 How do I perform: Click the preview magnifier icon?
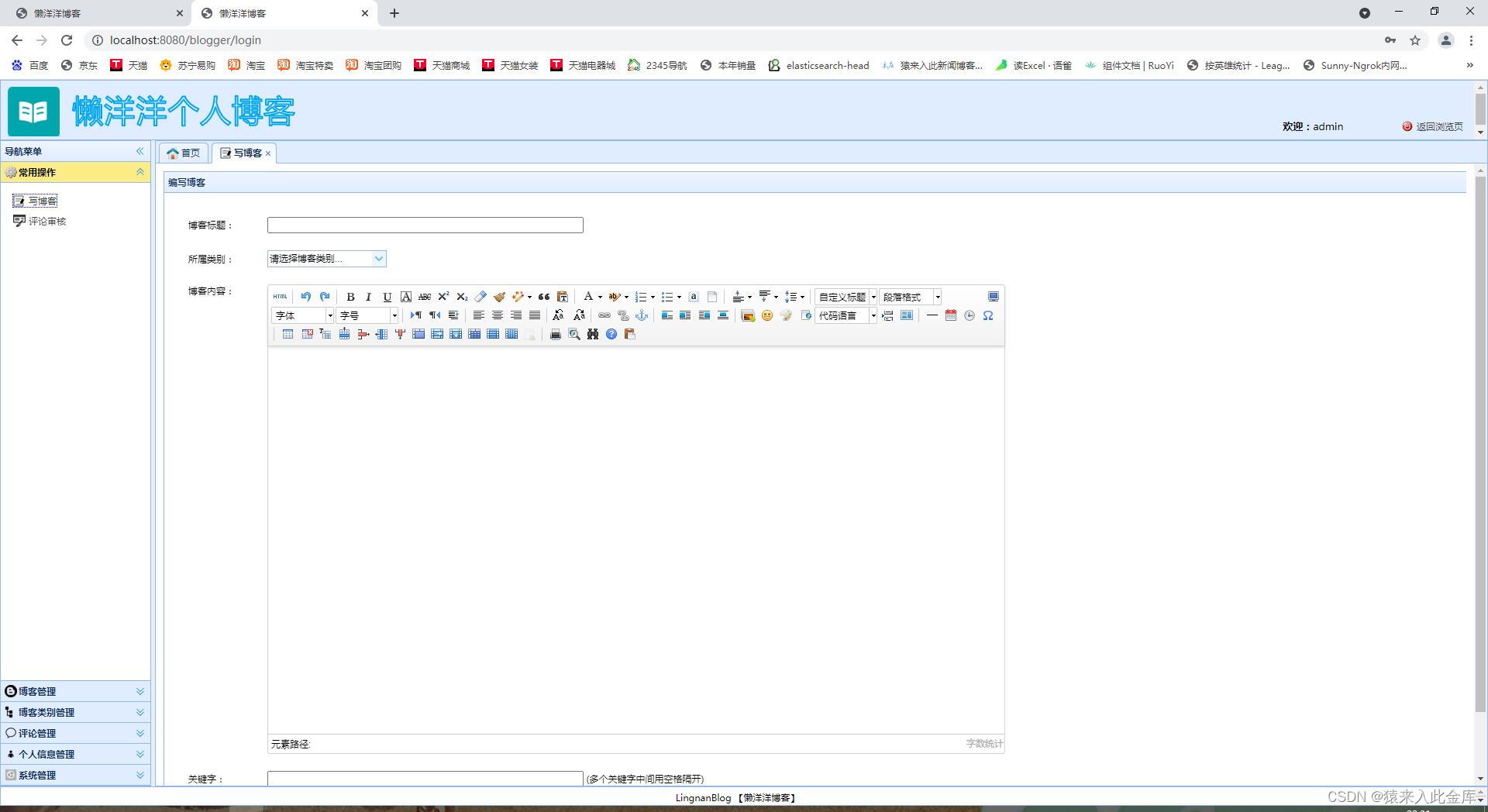574,334
